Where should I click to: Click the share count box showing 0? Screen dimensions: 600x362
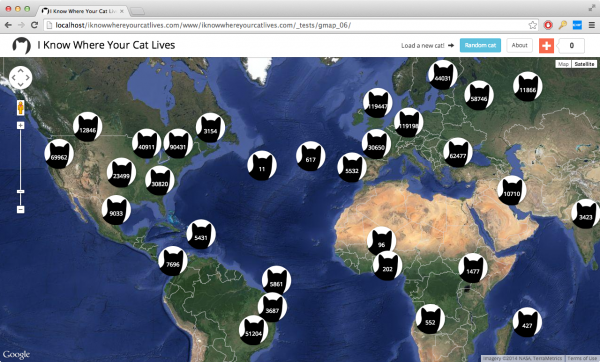tap(571, 46)
